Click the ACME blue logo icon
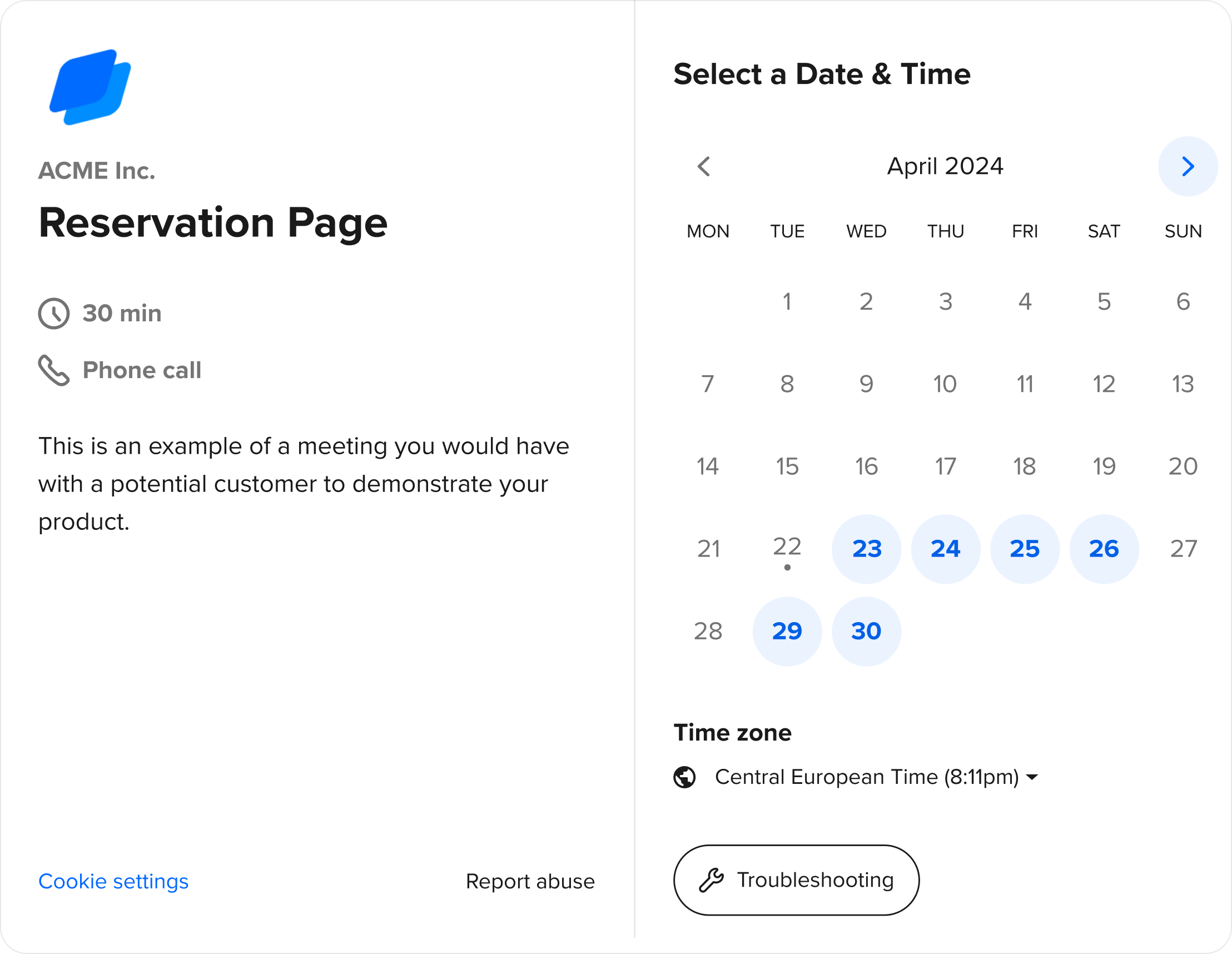Image resolution: width=1232 pixels, height=954 pixels. (90, 87)
